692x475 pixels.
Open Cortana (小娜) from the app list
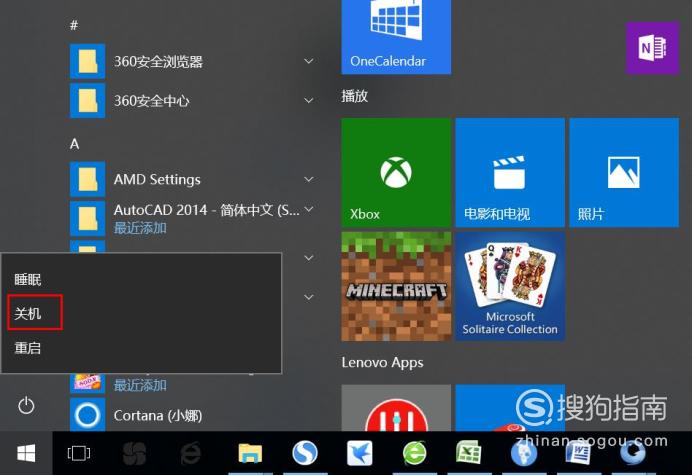(x=137, y=415)
